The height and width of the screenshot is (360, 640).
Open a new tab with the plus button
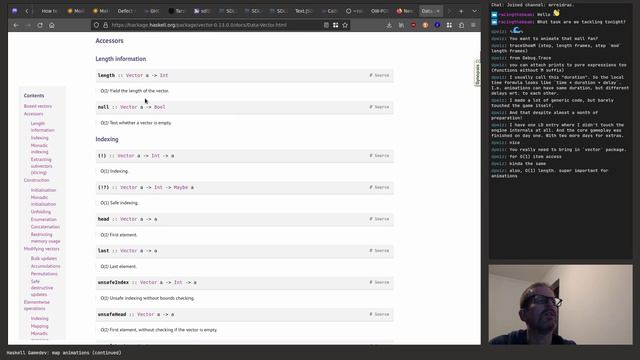pyautogui.click(x=461, y=11)
